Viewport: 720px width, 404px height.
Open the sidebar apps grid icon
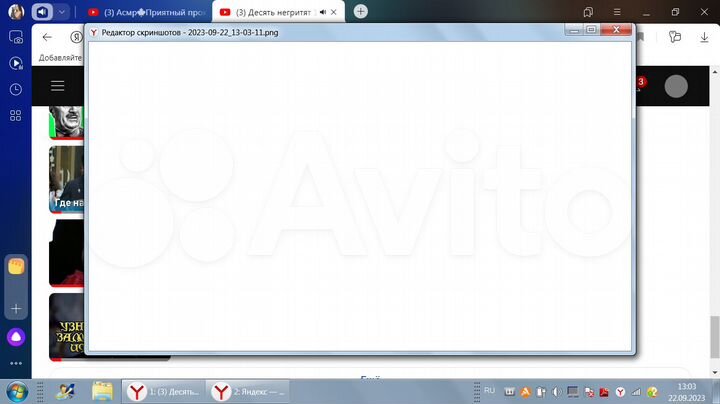point(16,115)
